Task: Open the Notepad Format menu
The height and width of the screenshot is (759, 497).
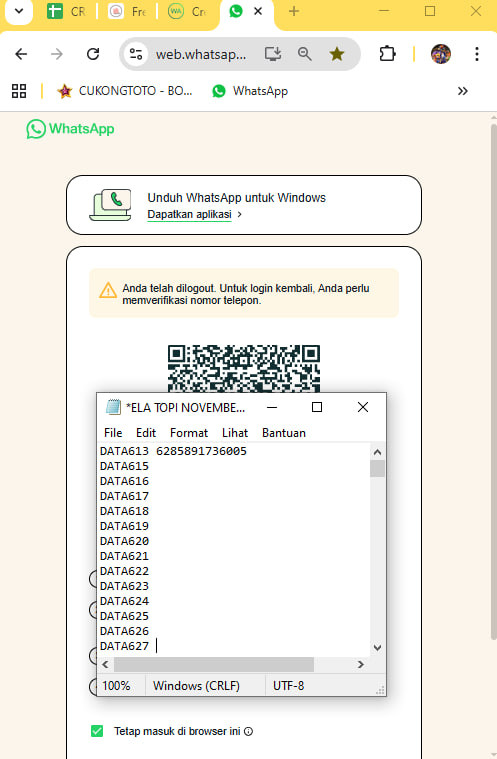Action: click(x=189, y=433)
